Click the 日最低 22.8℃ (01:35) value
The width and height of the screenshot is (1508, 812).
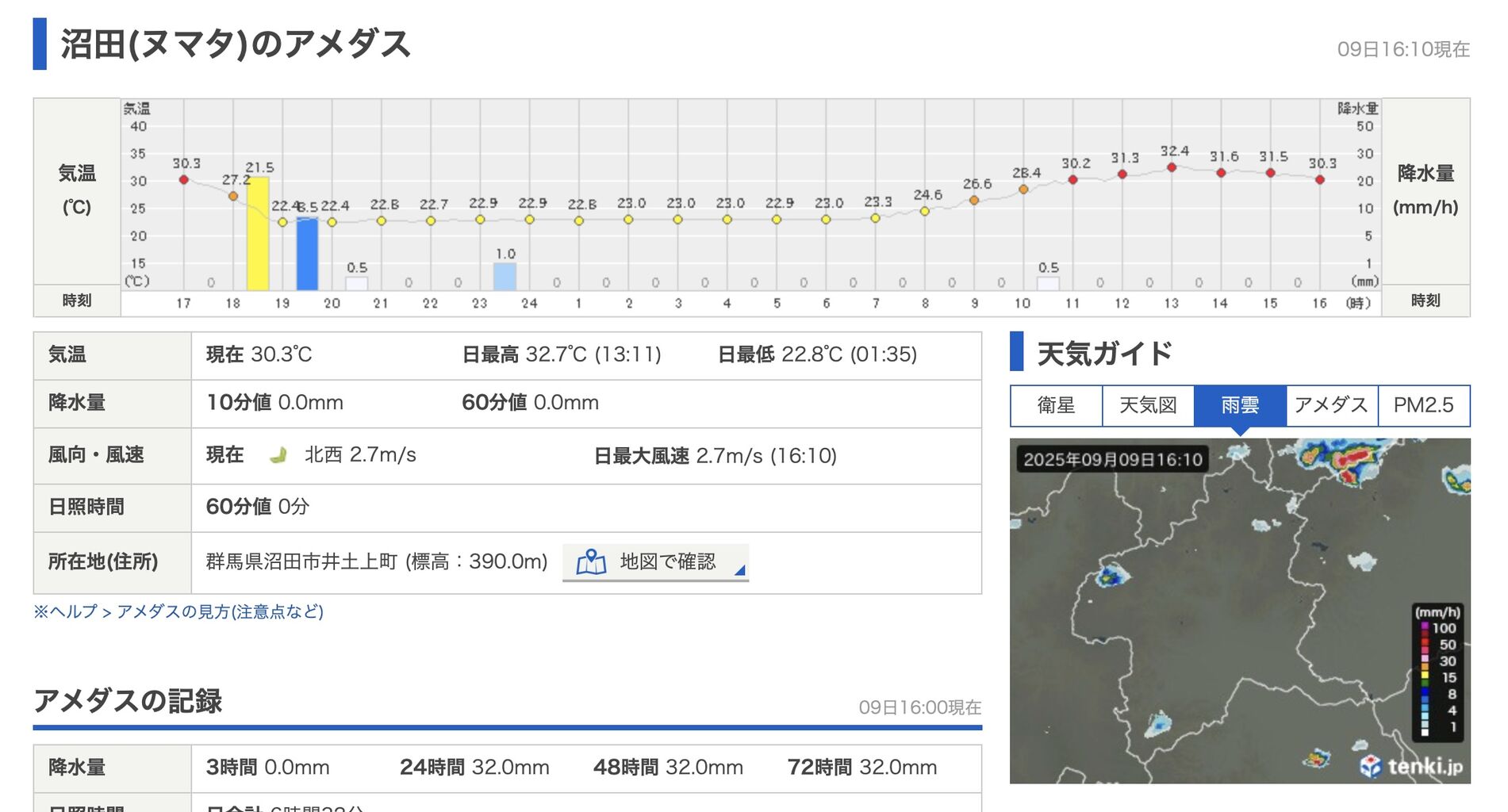coord(817,354)
